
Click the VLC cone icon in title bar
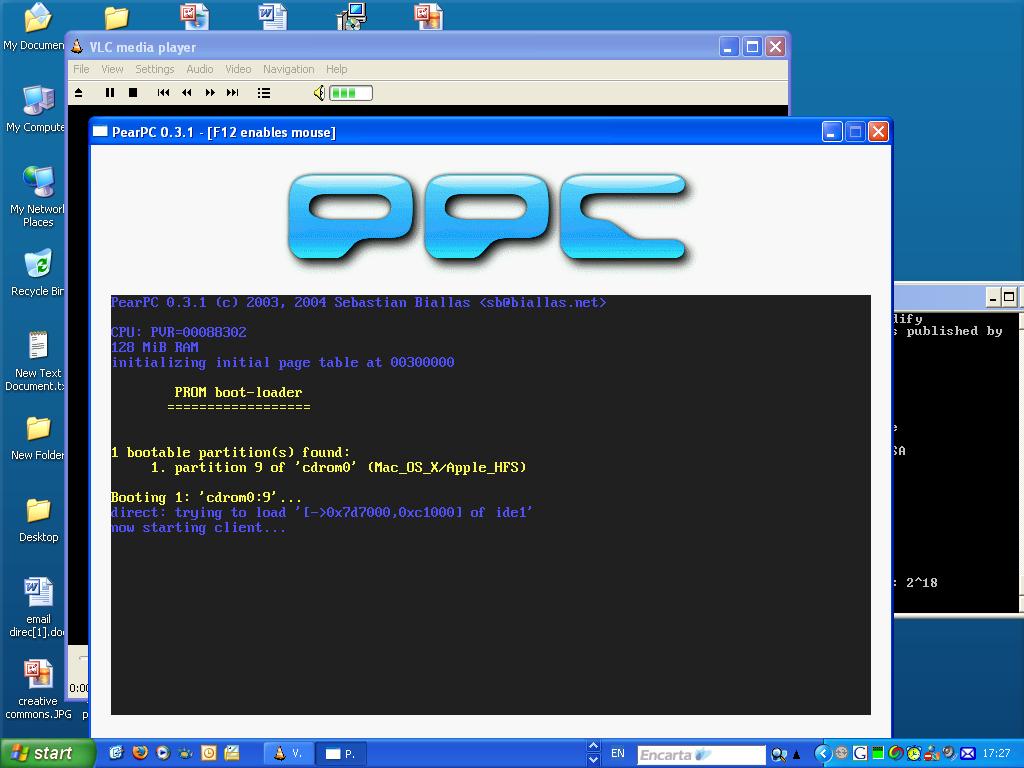click(78, 46)
